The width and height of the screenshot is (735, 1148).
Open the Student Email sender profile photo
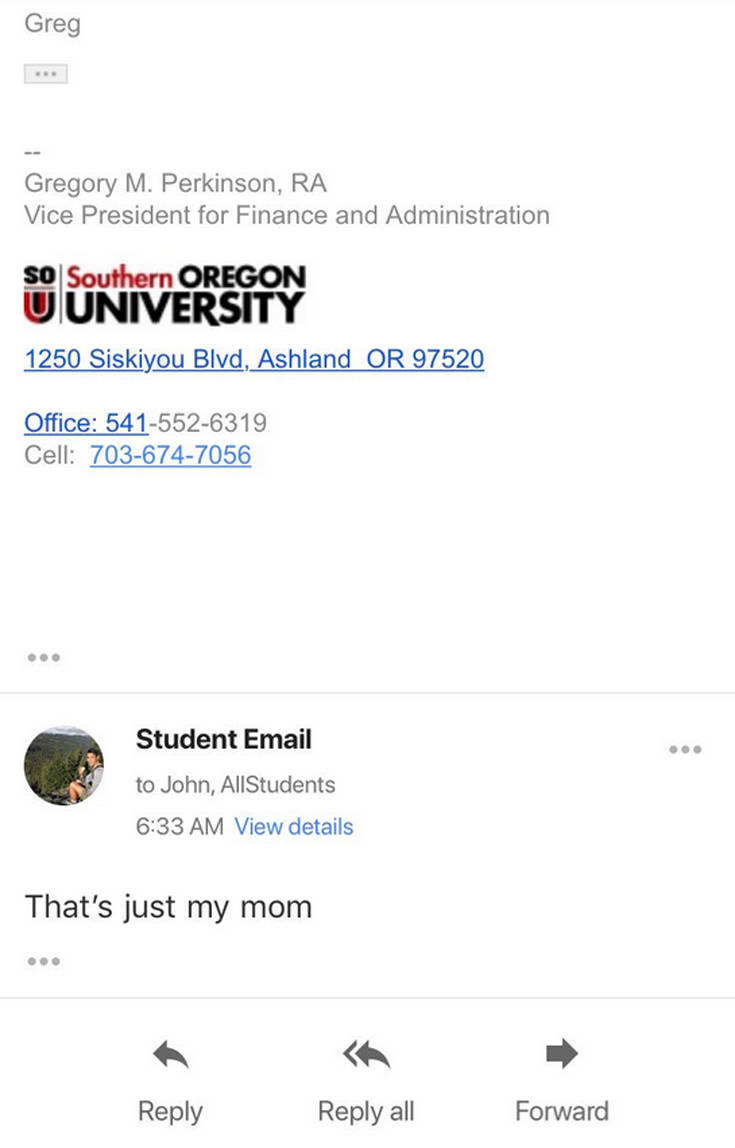pyautogui.click(x=63, y=765)
